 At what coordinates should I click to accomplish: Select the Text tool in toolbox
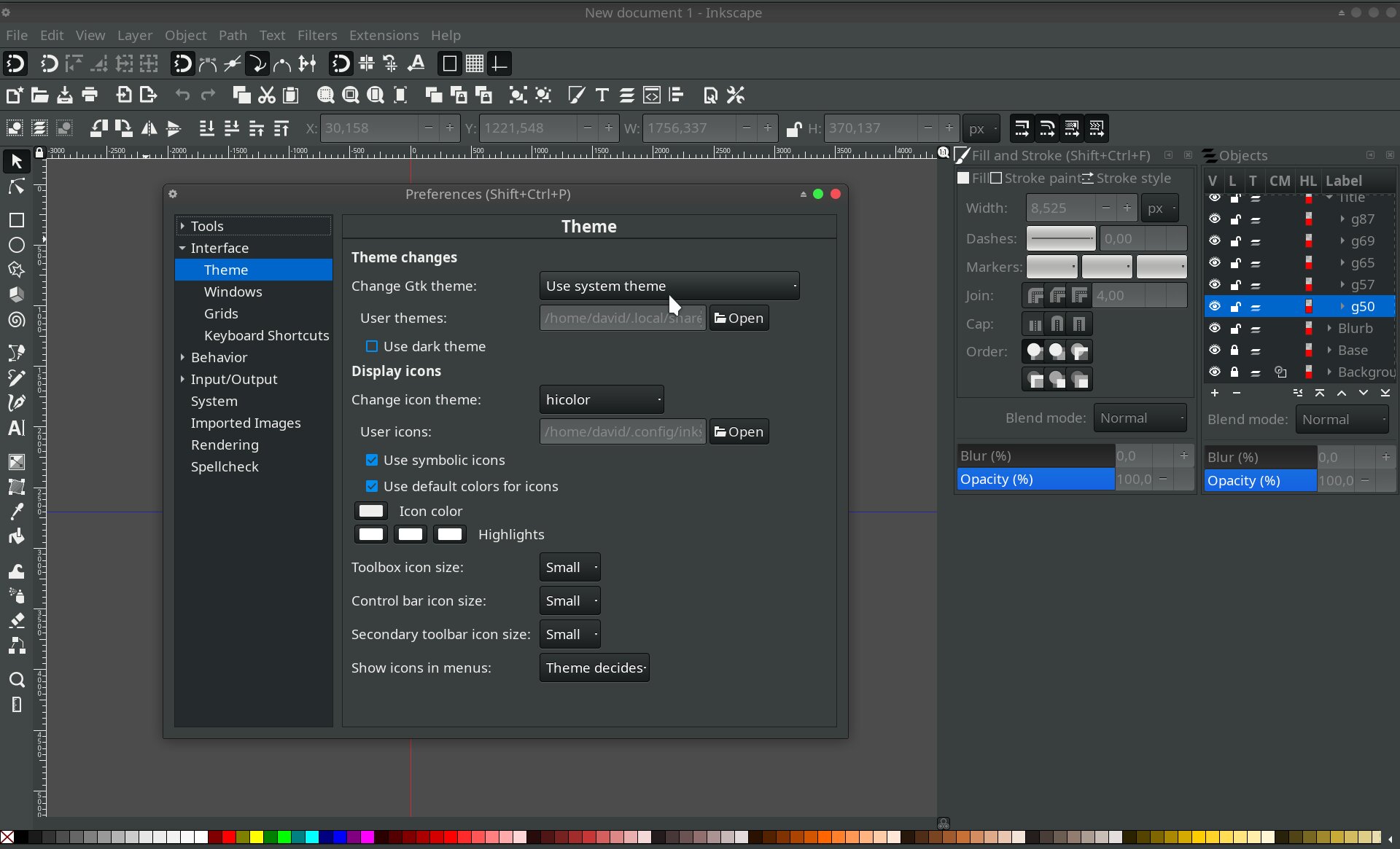[x=16, y=428]
